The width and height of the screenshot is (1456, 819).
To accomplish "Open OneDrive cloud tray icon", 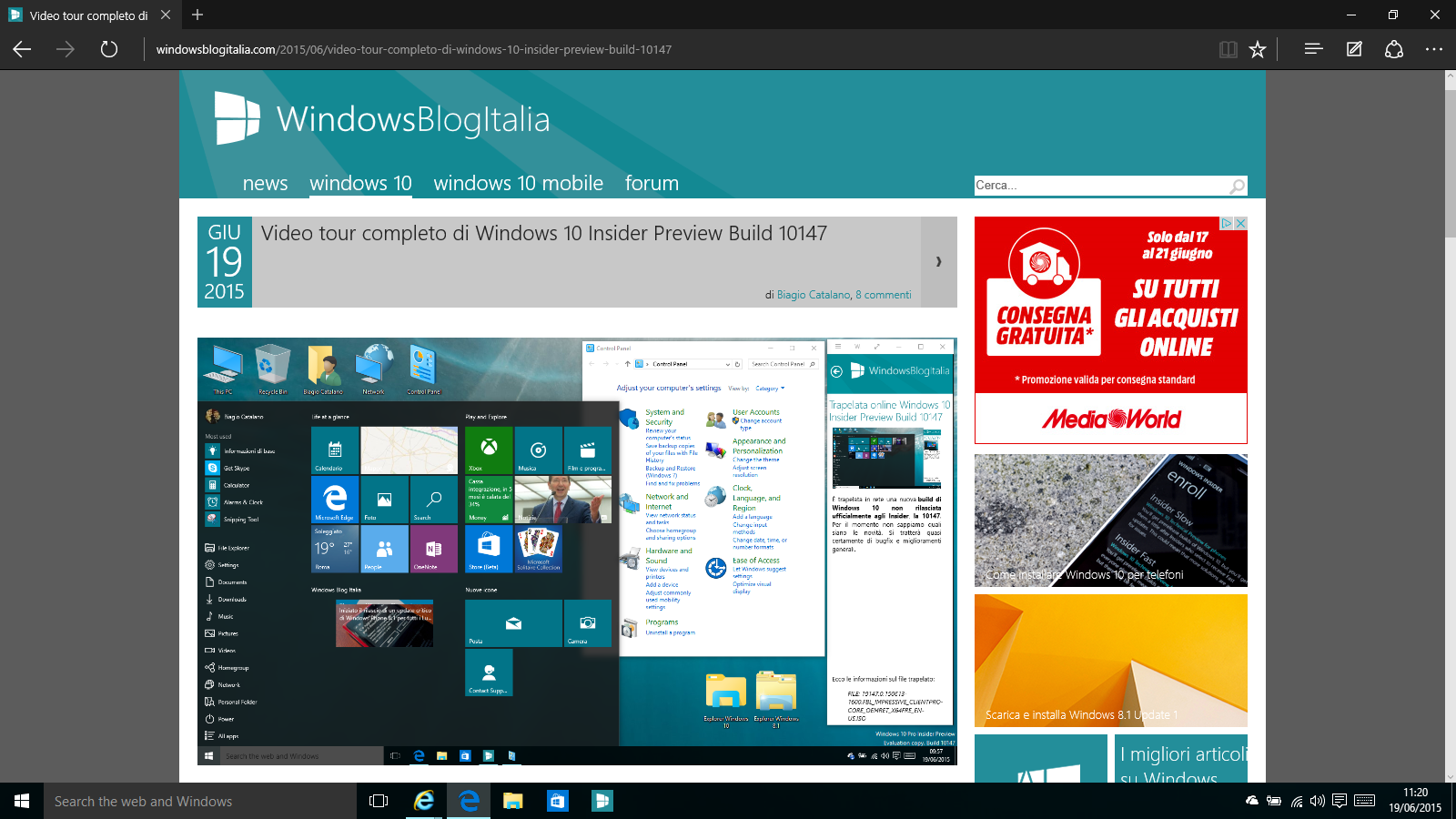I will coord(1252,801).
